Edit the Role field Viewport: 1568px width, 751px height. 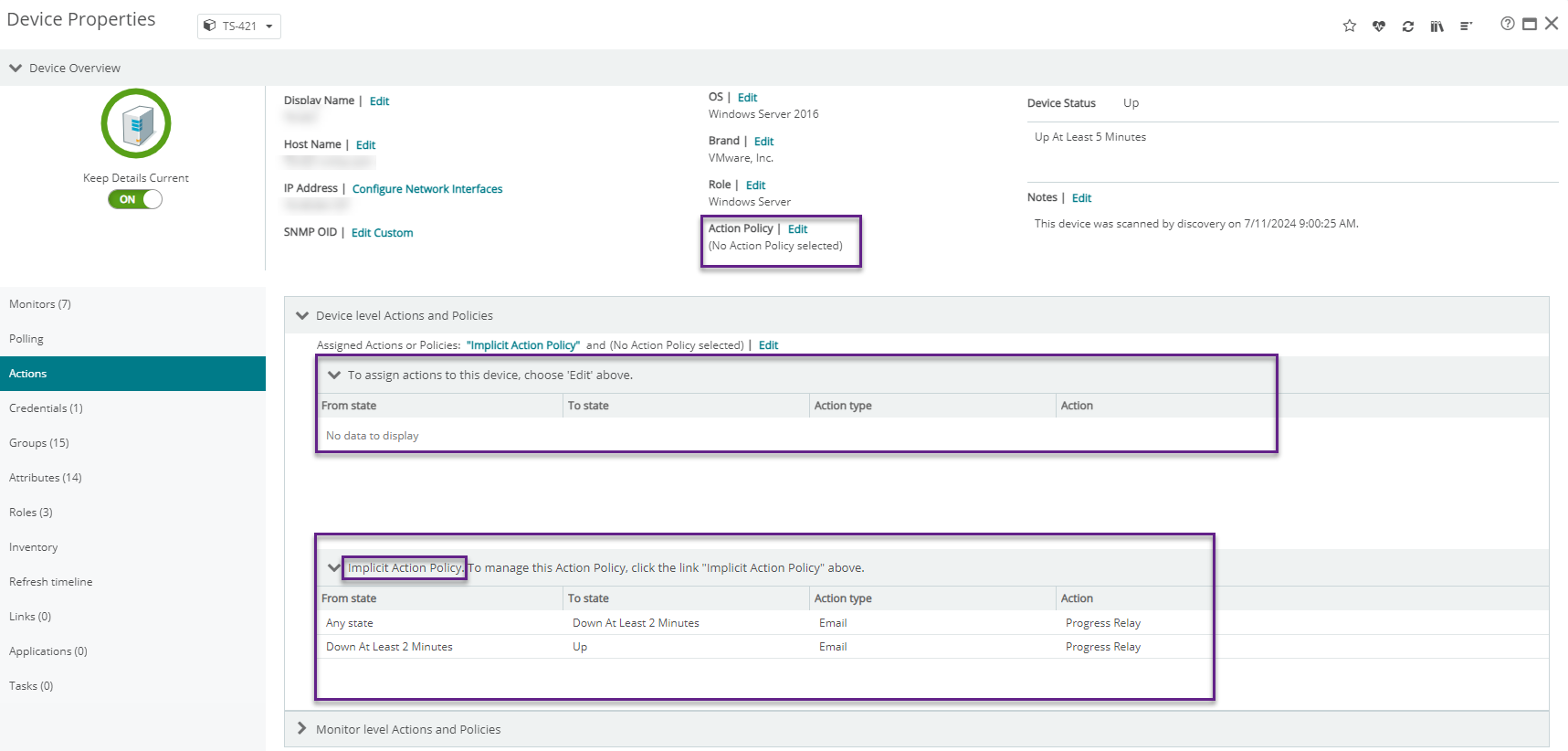tap(755, 185)
